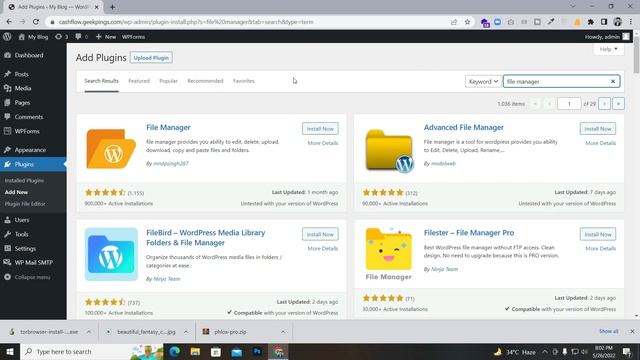The image size is (640, 360).
Task: Open Posts in the sidebar
Action: 21,74
